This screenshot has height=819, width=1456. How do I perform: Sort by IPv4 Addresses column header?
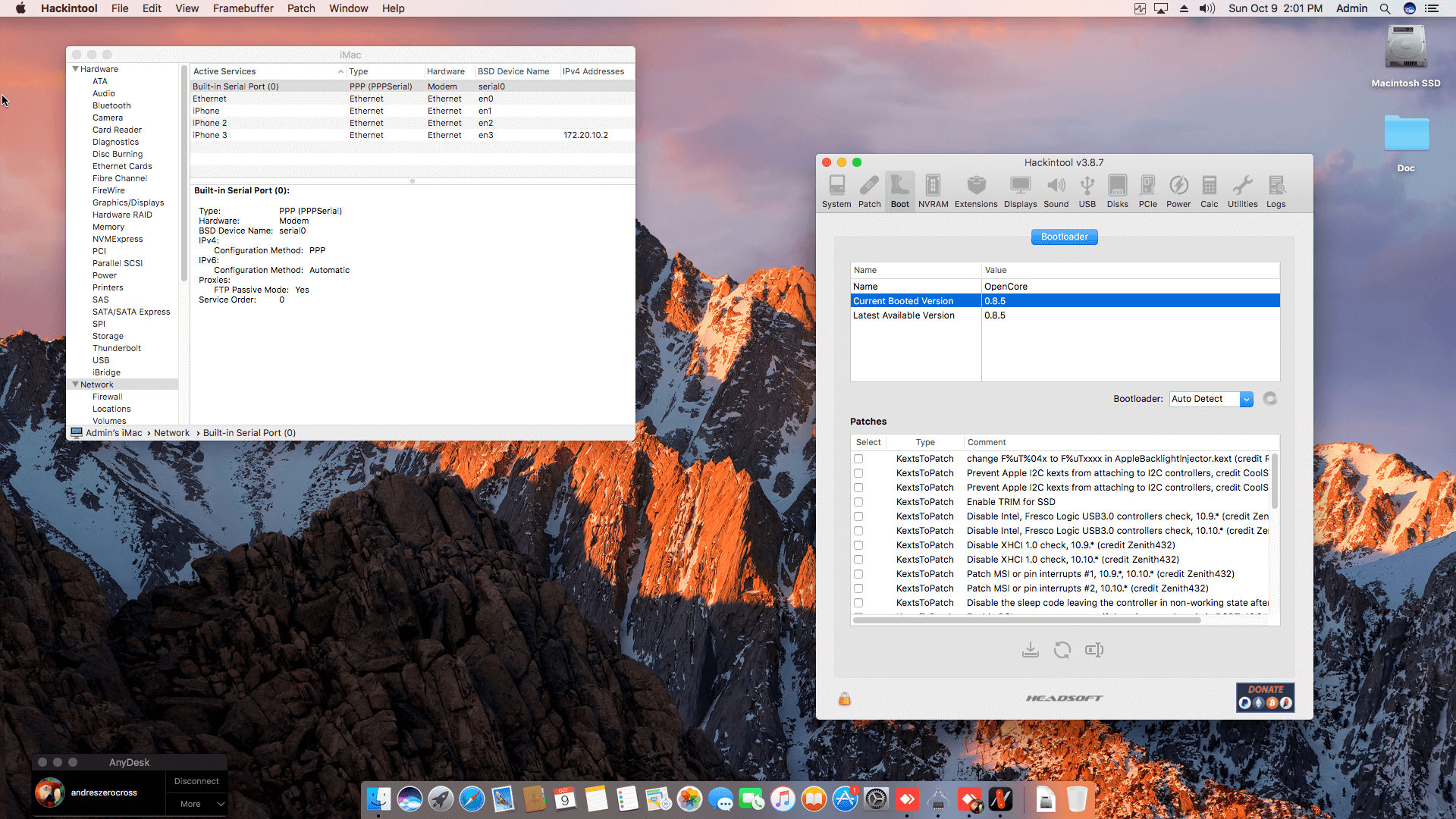pos(597,71)
